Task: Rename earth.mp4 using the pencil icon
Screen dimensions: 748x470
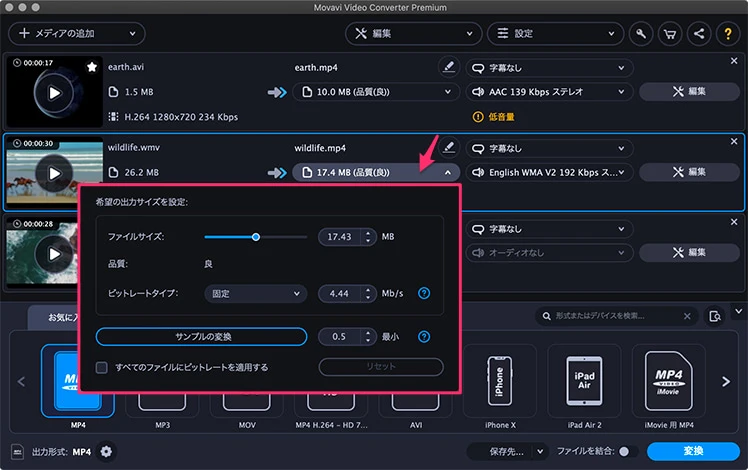Action: point(448,67)
